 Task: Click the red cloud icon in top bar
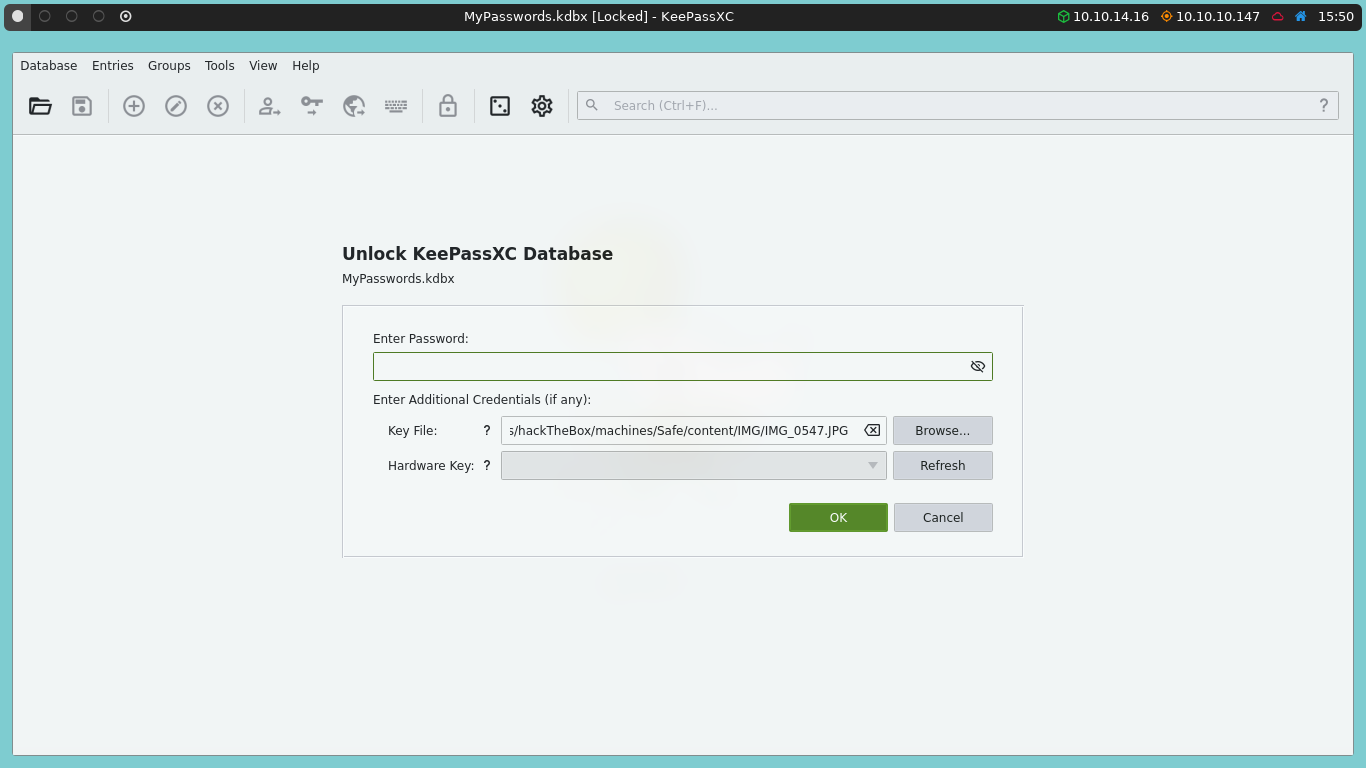click(x=1278, y=17)
